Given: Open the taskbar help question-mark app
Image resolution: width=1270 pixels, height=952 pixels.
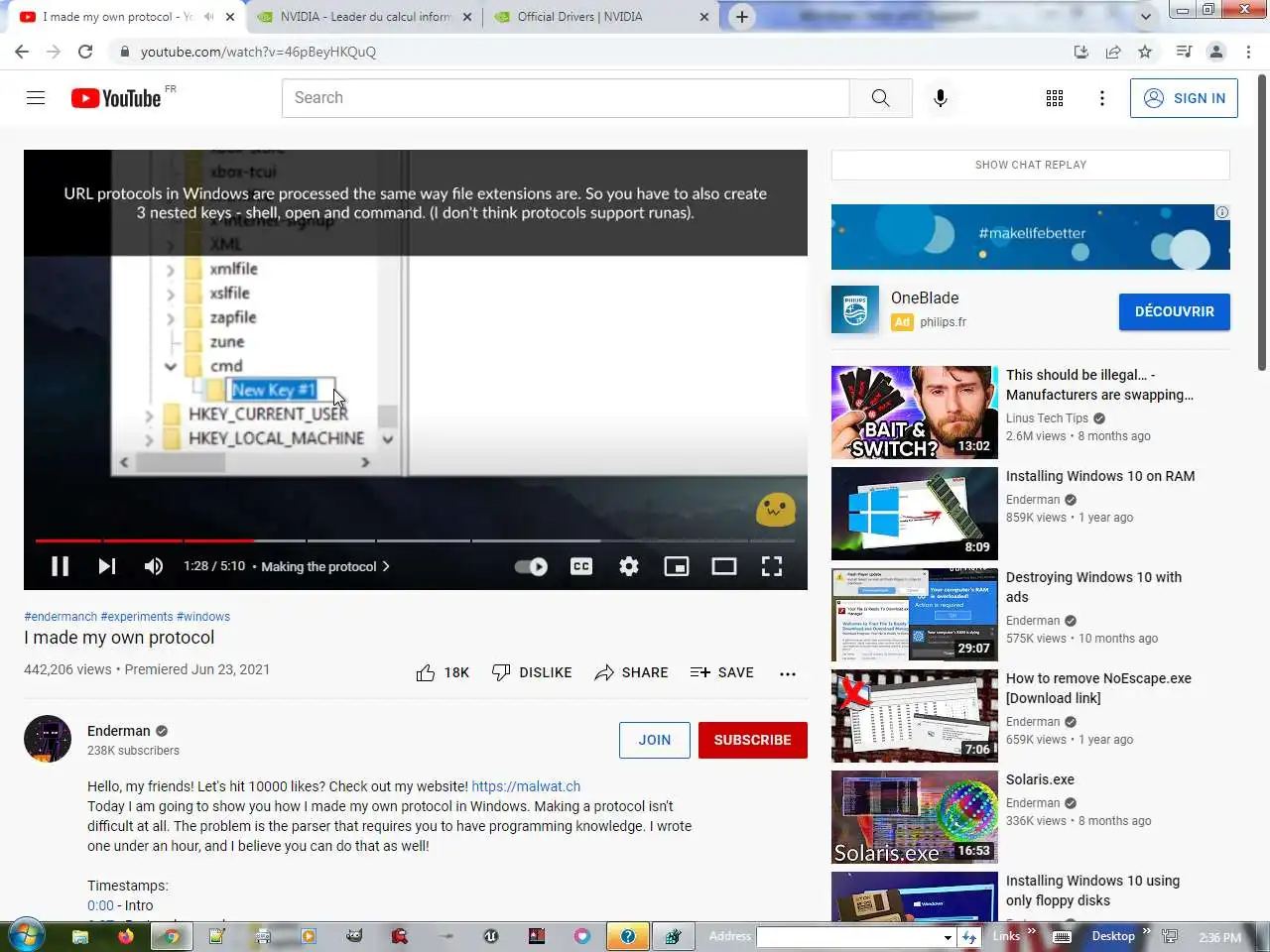Looking at the screenshot, I should (x=628, y=936).
